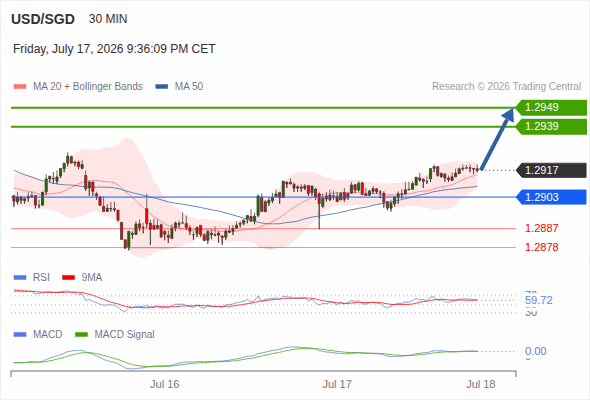Click the 1.2887 support level value
Viewport: 590px width, 400px height.
[x=541, y=228]
